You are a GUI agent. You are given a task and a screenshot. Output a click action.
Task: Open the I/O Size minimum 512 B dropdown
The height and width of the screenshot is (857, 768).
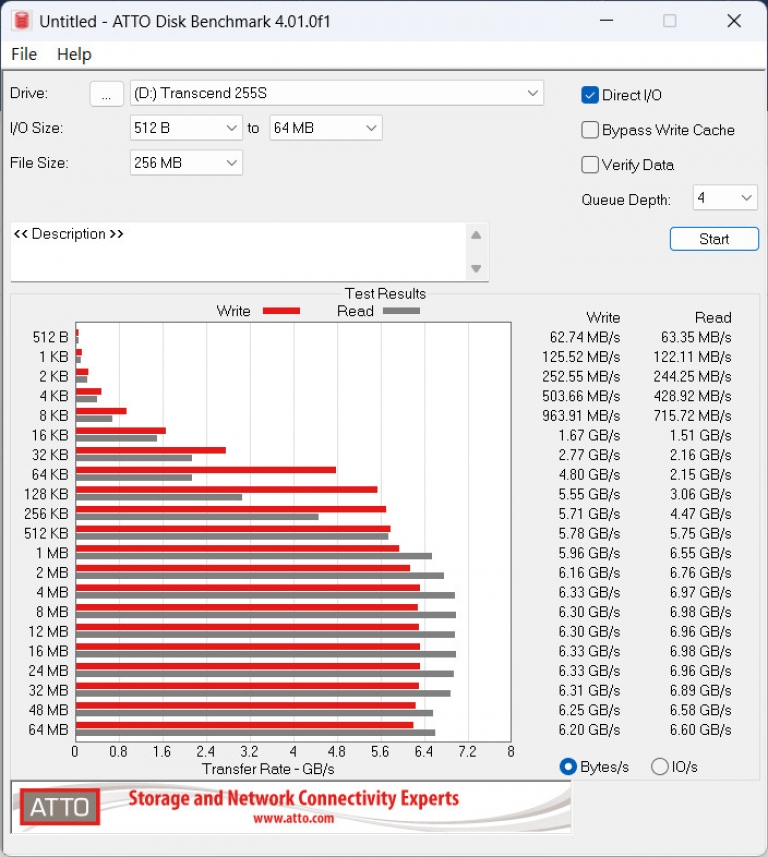click(186, 128)
